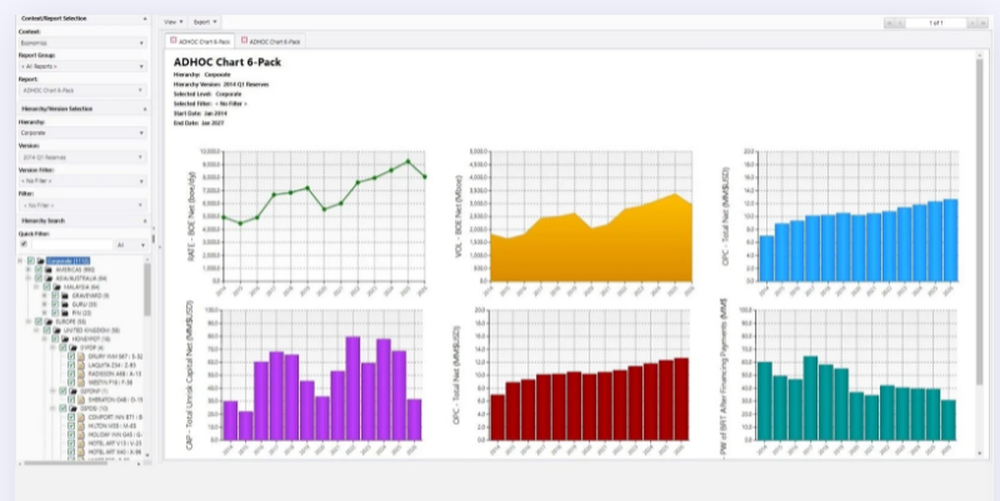Open the Report Group dropdown

coord(83,66)
